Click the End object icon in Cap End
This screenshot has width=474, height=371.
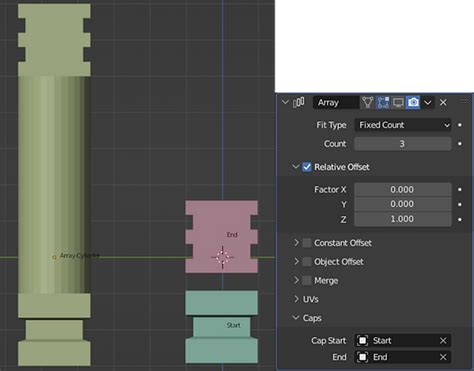click(x=363, y=357)
